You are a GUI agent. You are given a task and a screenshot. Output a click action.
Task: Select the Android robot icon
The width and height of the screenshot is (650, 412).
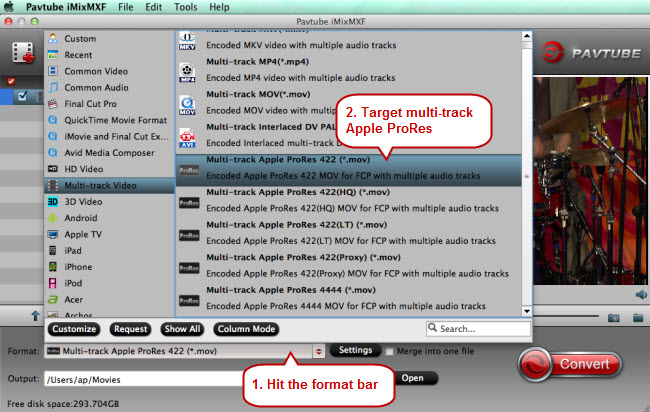pyautogui.click(x=53, y=218)
